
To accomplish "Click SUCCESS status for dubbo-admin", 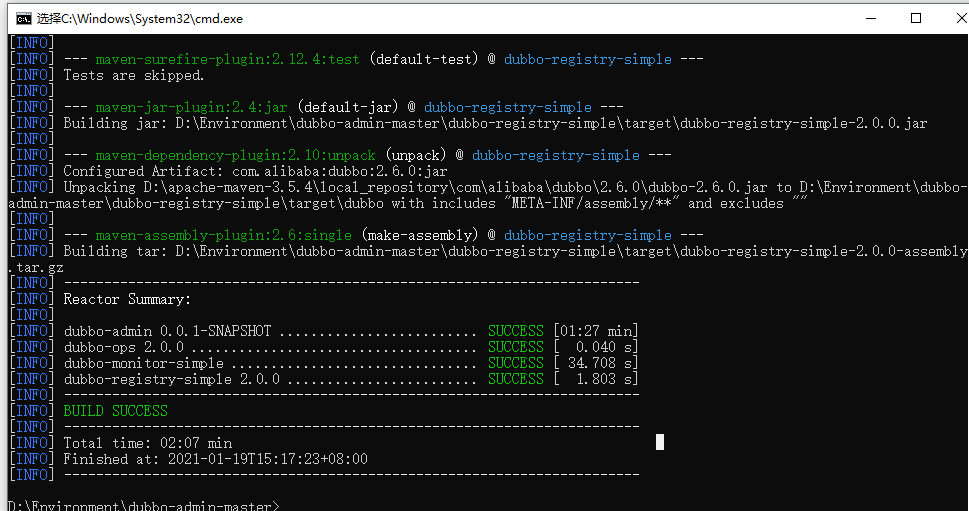I will pos(516,331).
